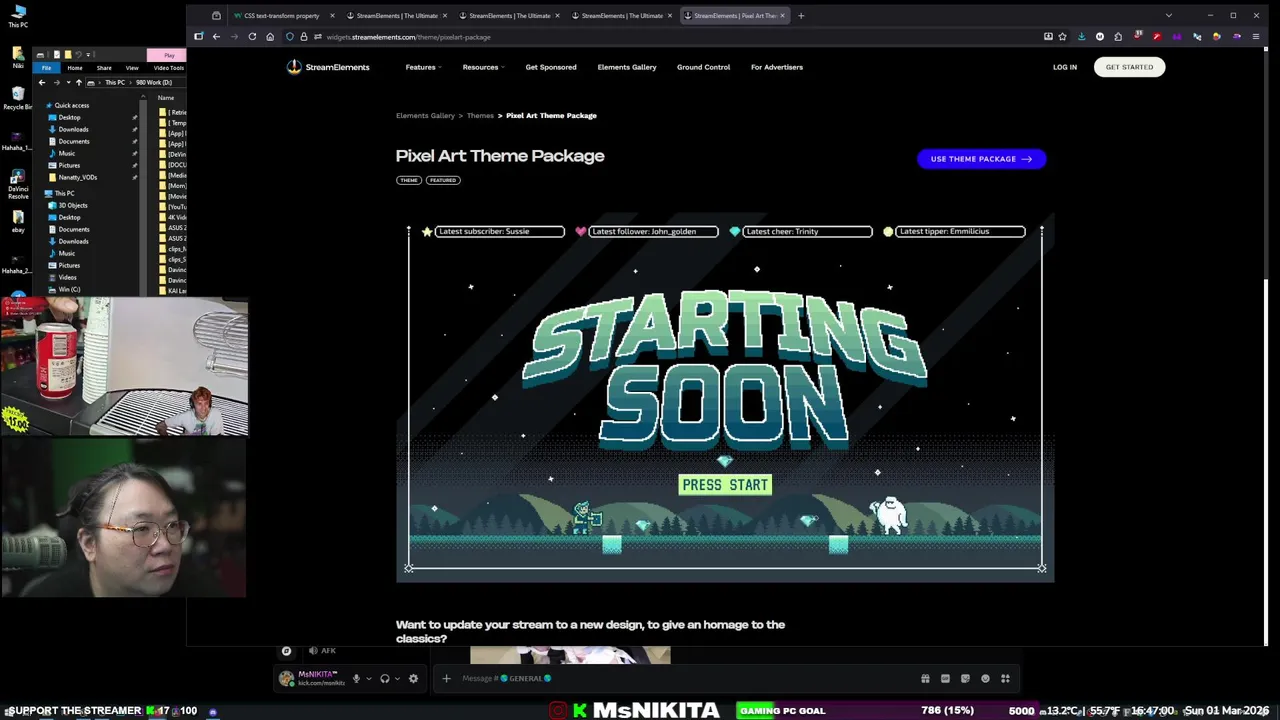Open browser downloads arrow icon
The height and width of the screenshot is (720, 1280).
tap(1081, 37)
